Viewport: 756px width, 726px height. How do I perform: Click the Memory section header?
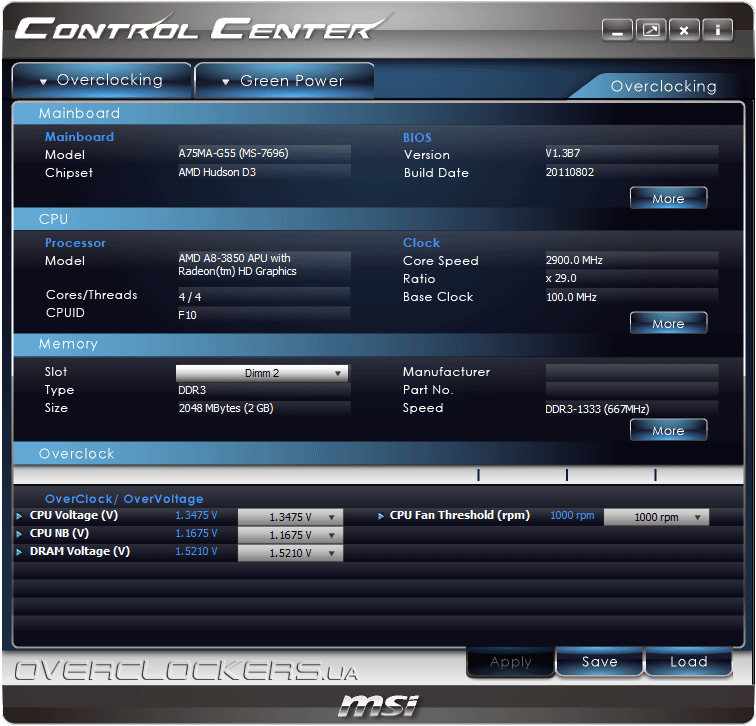(378, 344)
